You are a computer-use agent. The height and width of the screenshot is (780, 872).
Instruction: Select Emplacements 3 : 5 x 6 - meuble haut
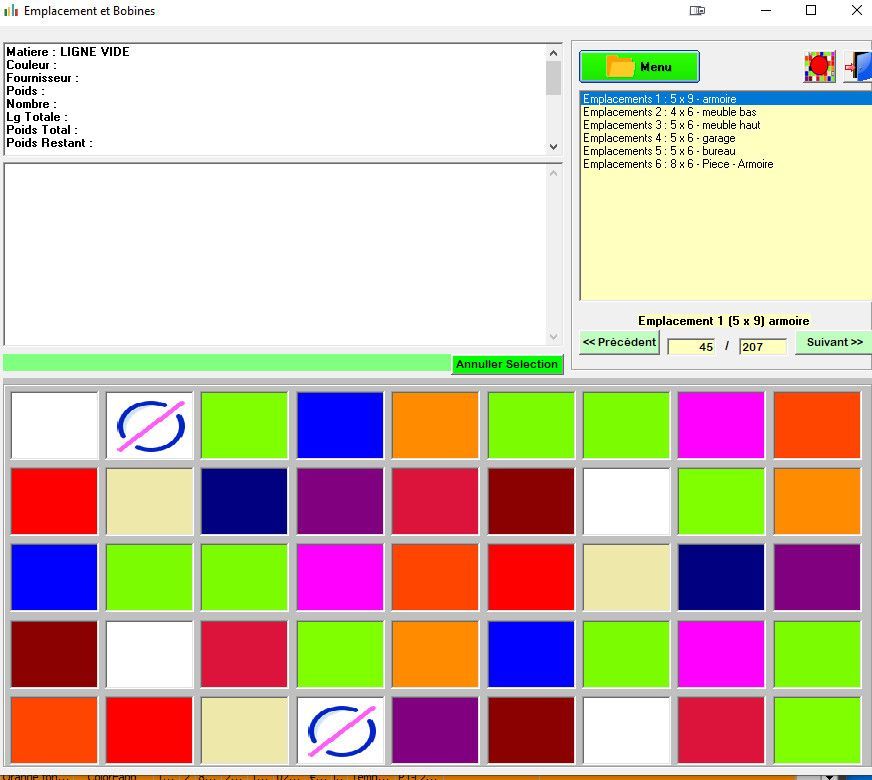tap(726, 125)
